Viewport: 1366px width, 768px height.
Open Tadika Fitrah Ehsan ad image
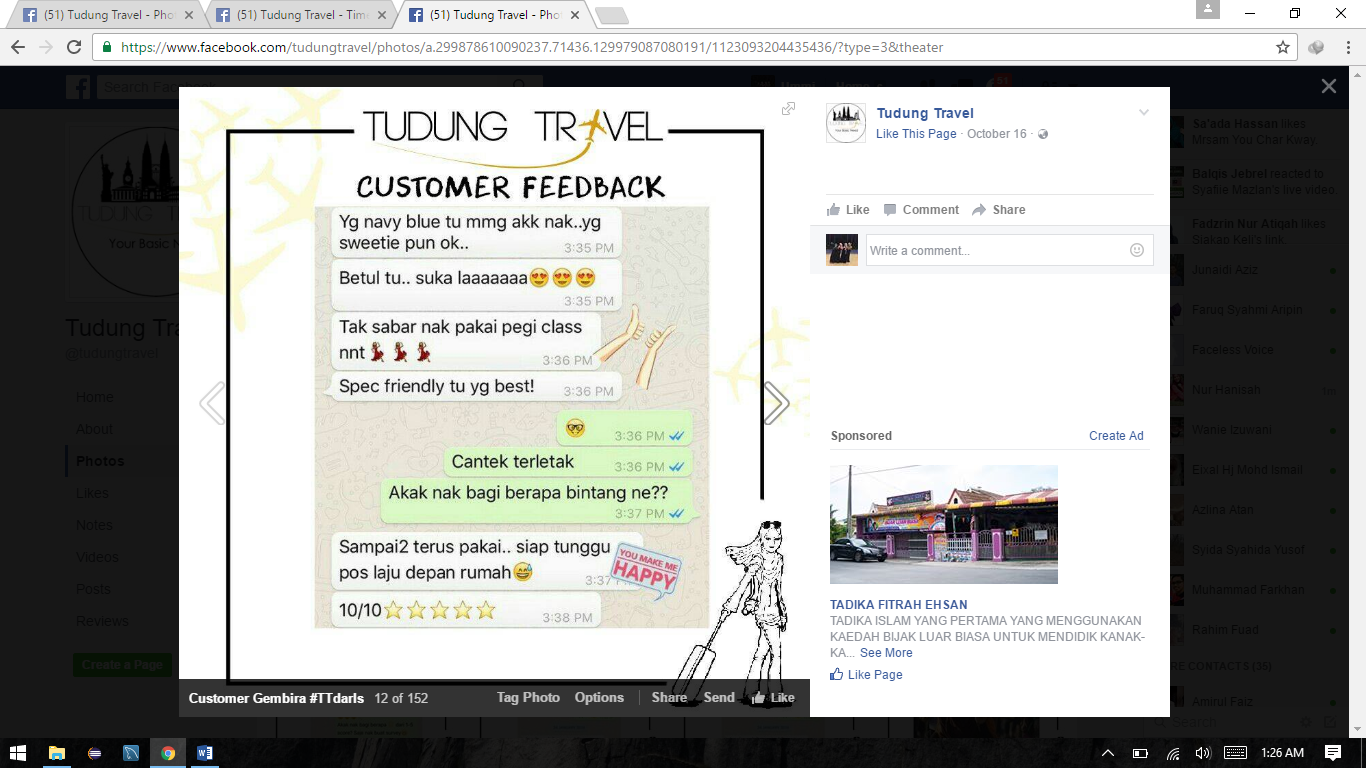(x=944, y=524)
